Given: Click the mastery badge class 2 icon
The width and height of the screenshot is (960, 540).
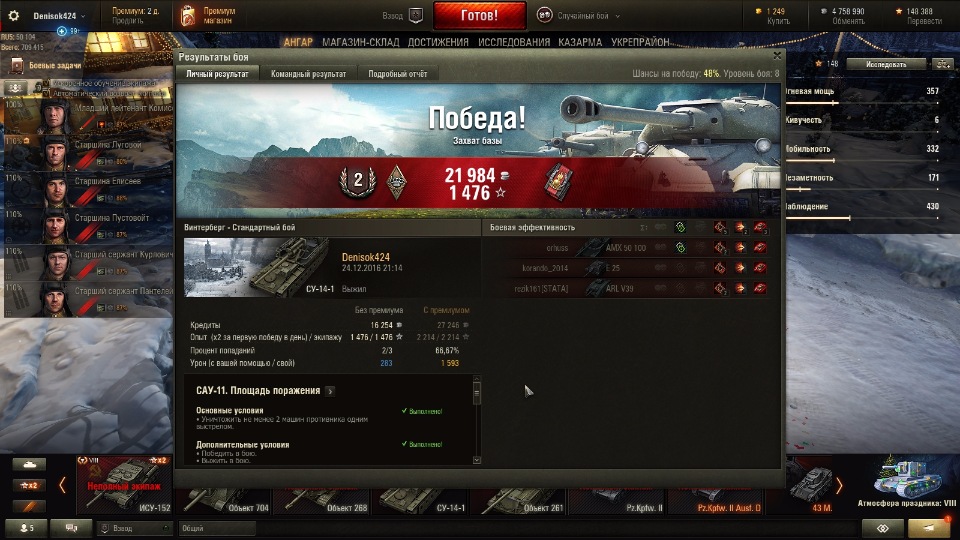Looking at the screenshot, I should pos(358,182).
